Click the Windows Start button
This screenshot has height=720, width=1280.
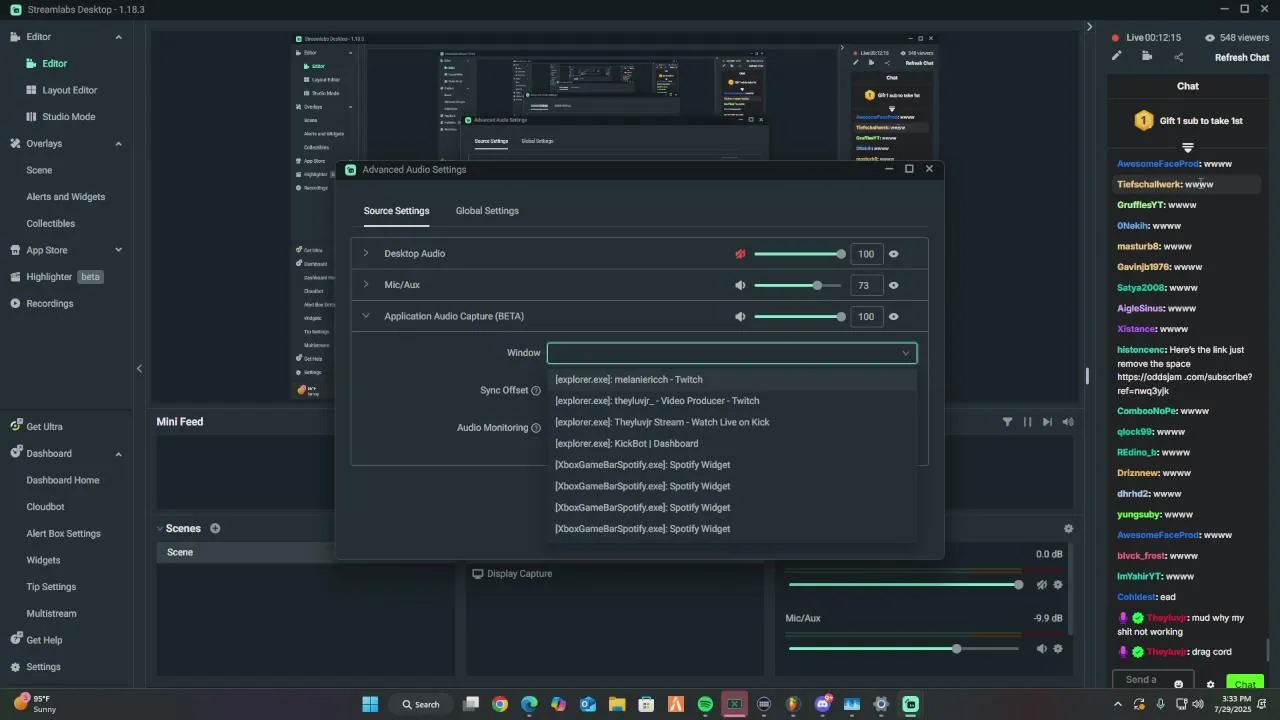click(x=370, y=704)
